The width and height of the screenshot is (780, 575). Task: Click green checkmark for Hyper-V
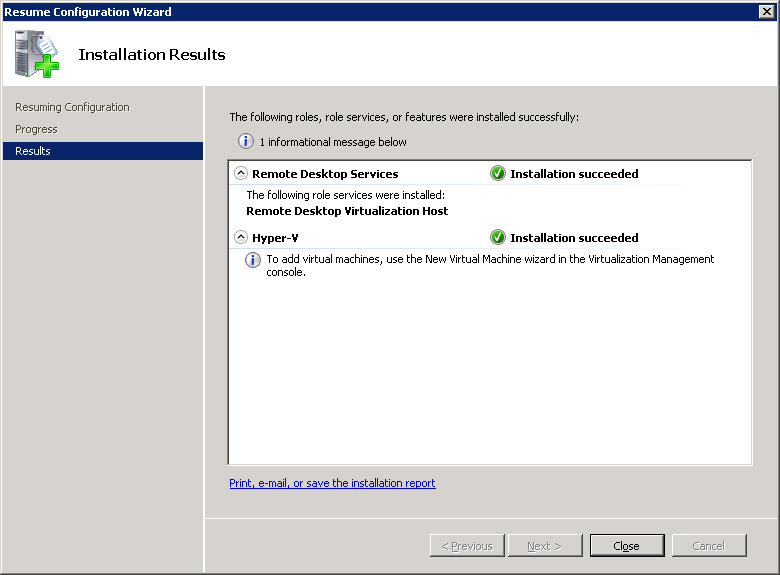(x=498, y=238)
